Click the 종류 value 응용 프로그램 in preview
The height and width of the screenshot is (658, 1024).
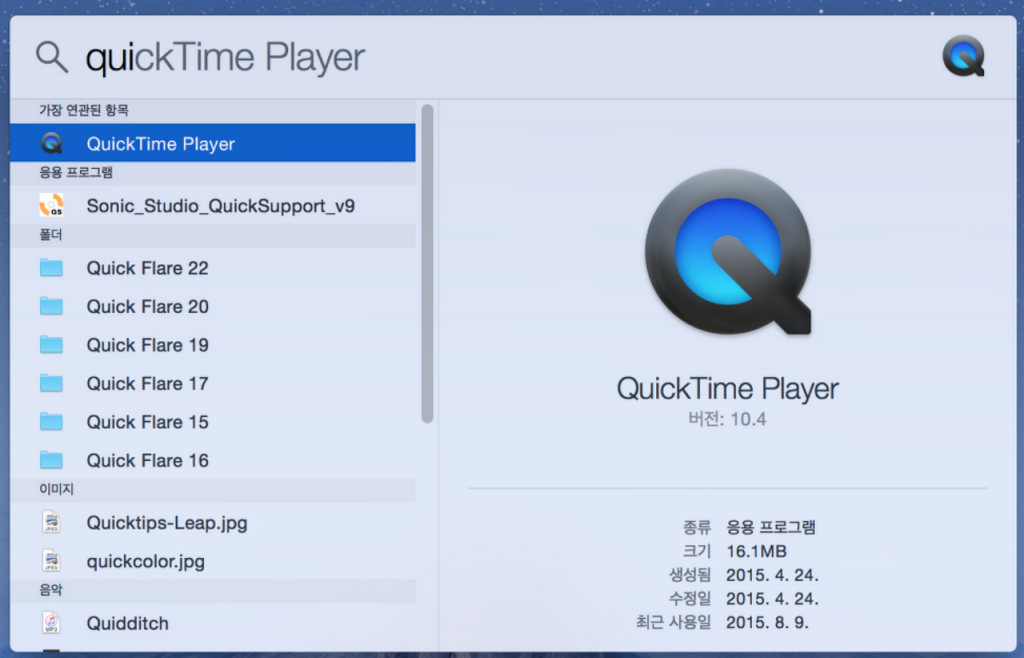tap(771, 527)
